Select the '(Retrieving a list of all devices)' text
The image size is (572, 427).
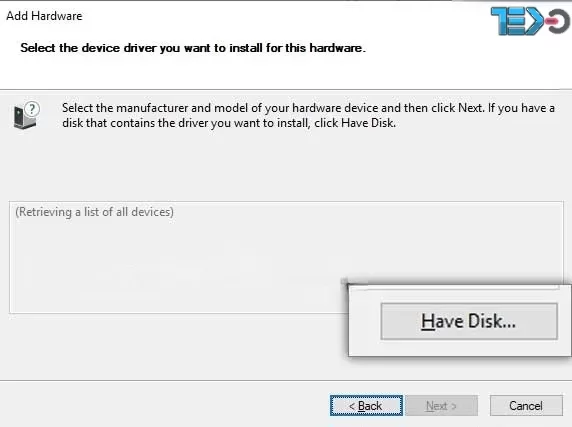click(x=94, y=212)
